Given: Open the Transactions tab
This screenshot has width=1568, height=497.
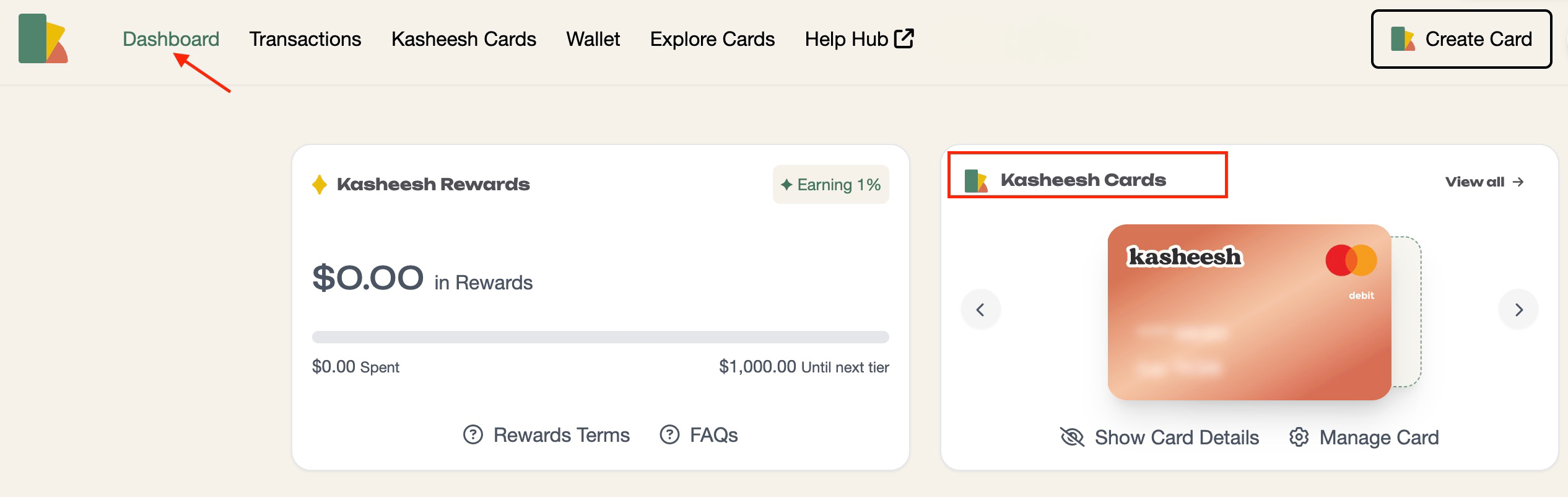Looking at the screenshot, I should tap(305, 39).
